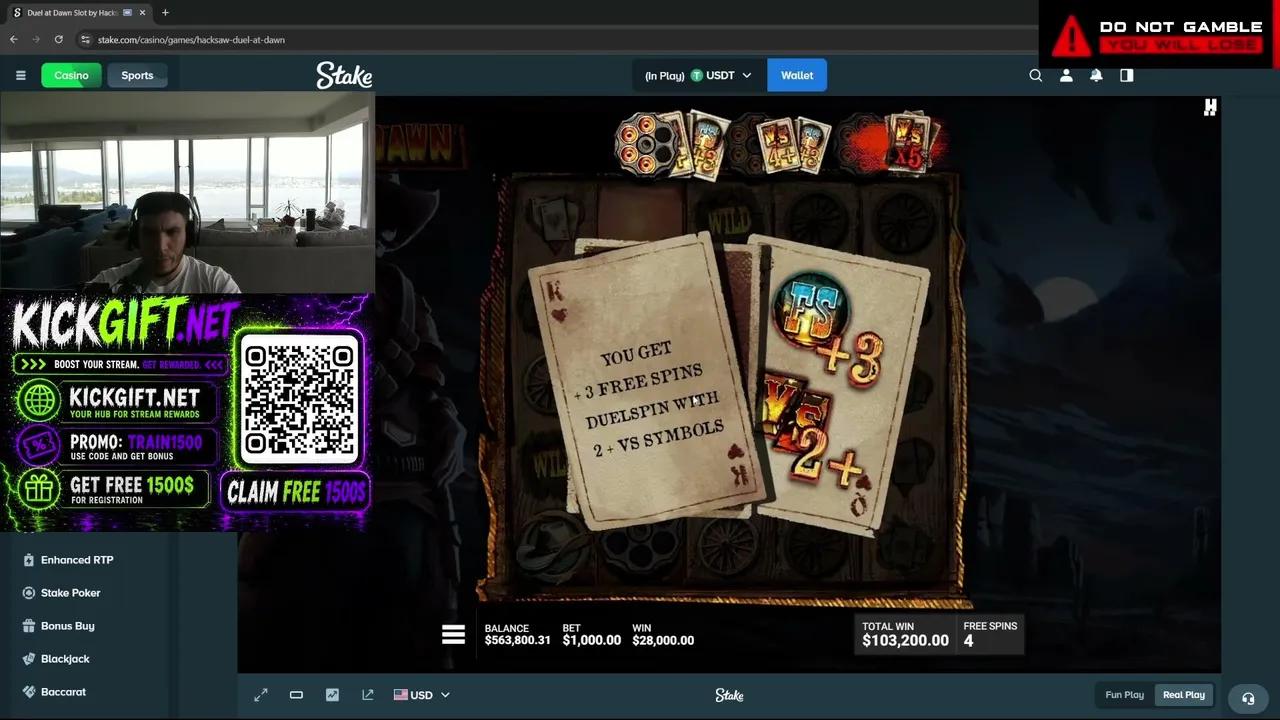The height and width of the screenshot is (720, 1280).
Task: Click the browser address bar
Action: pos(560,39)
